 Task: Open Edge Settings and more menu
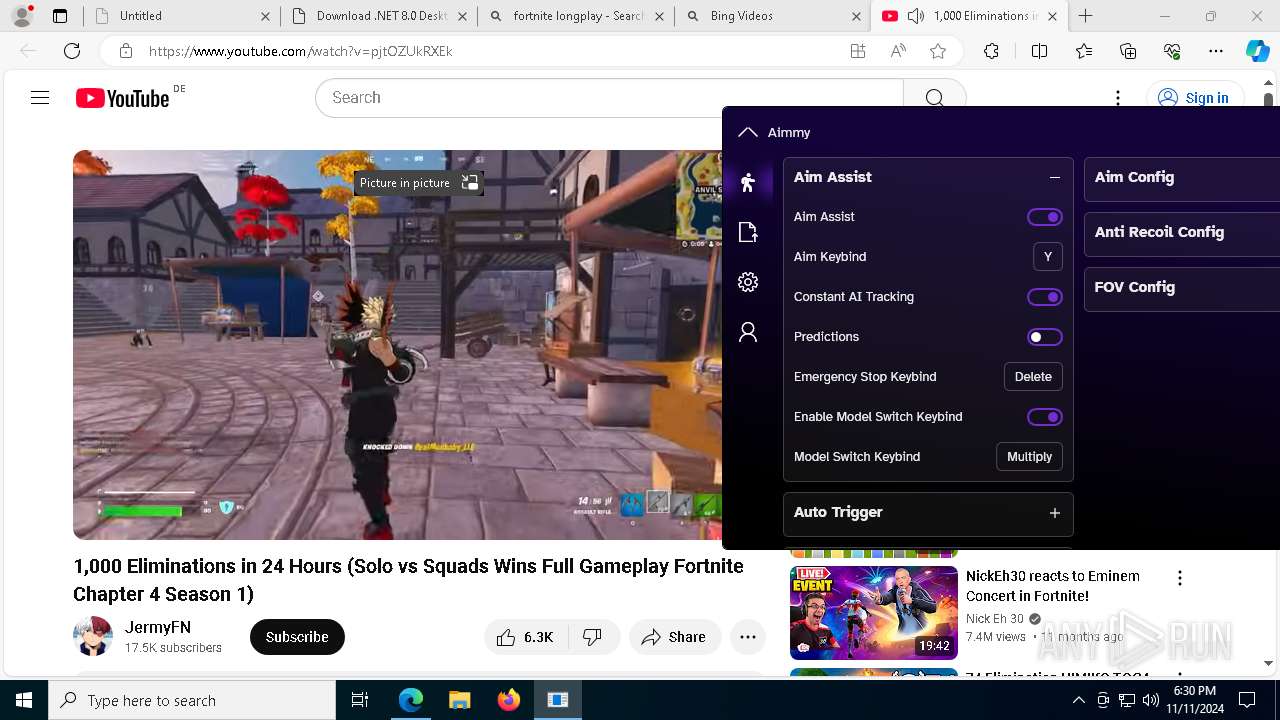(x=1216, y=51)
